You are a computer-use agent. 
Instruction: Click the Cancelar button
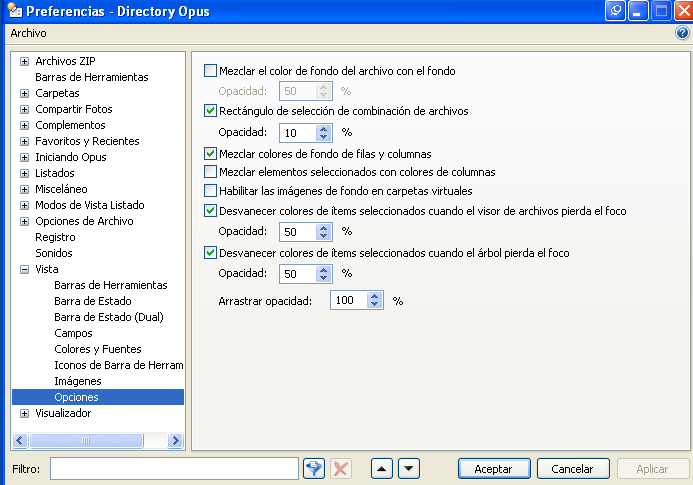572,469
